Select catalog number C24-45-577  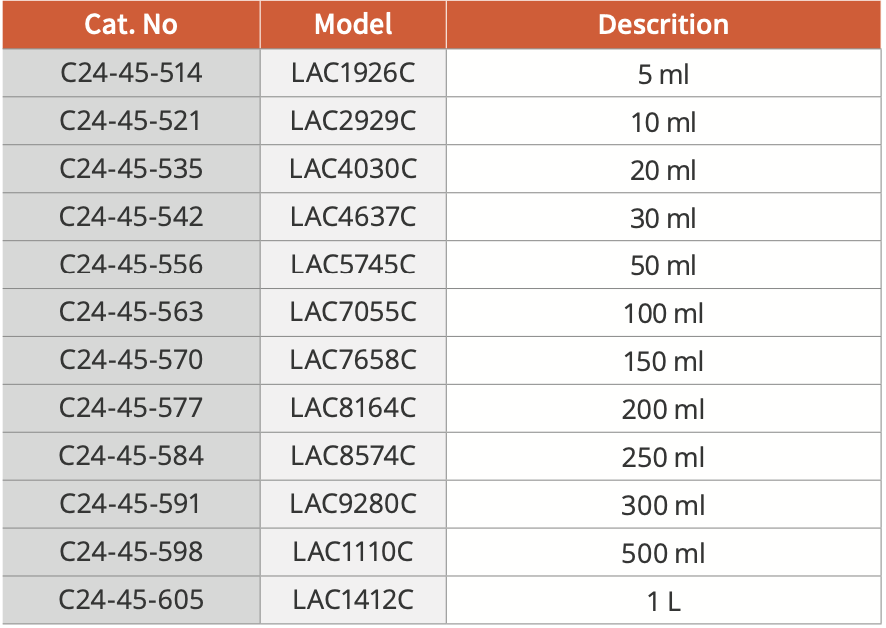tap(131, 408)
